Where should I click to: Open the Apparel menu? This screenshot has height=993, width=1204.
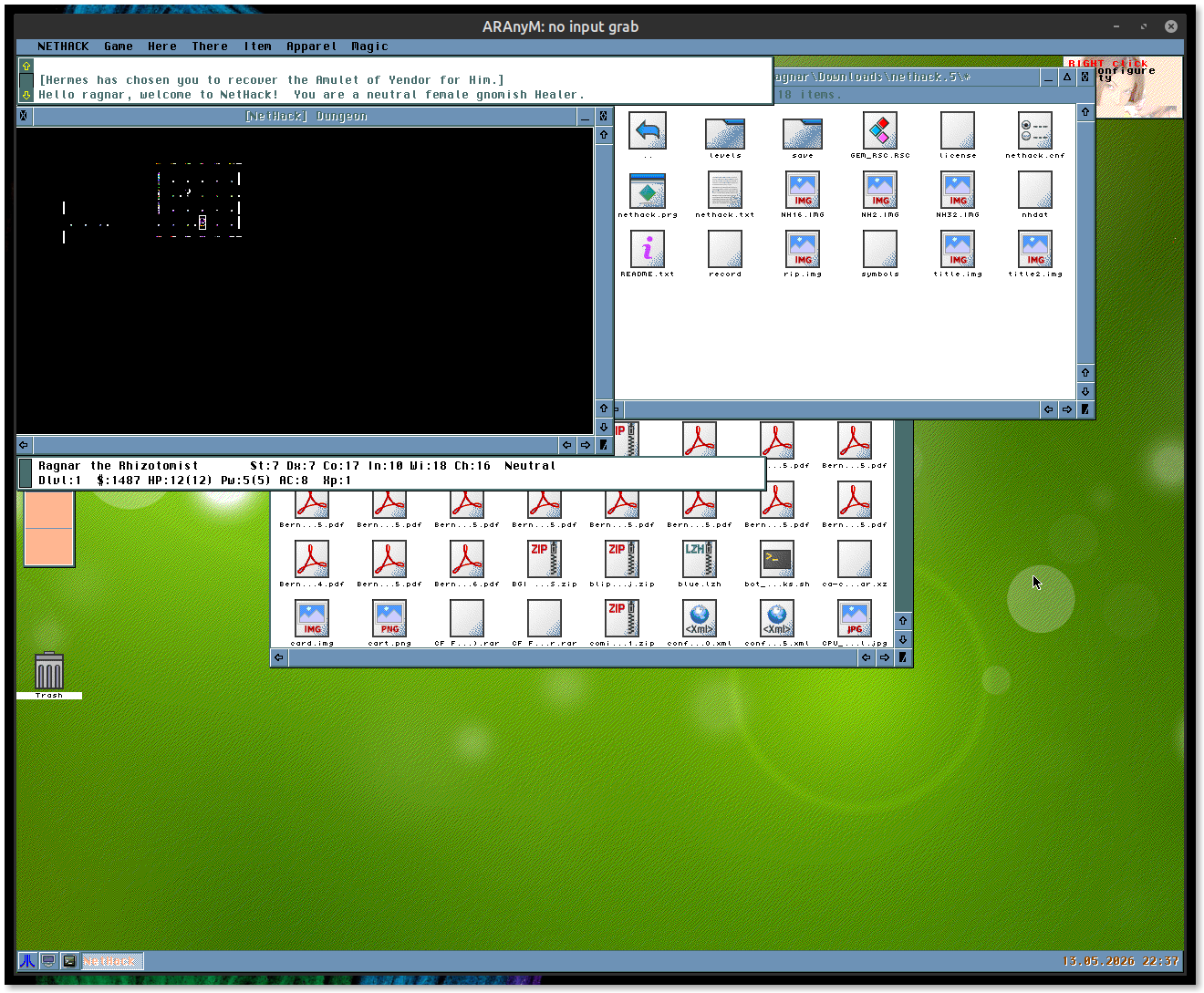click(311, 47)
